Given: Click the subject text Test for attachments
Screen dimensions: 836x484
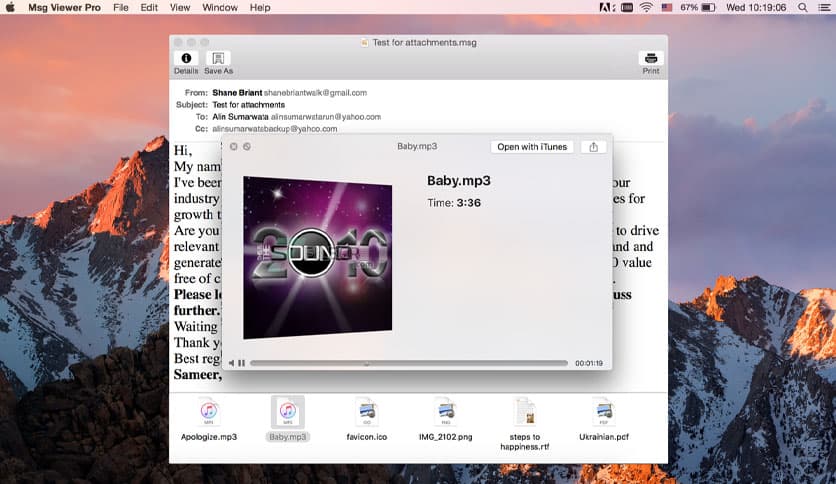Looking at the screenshot, I should (x=248, y=105).
